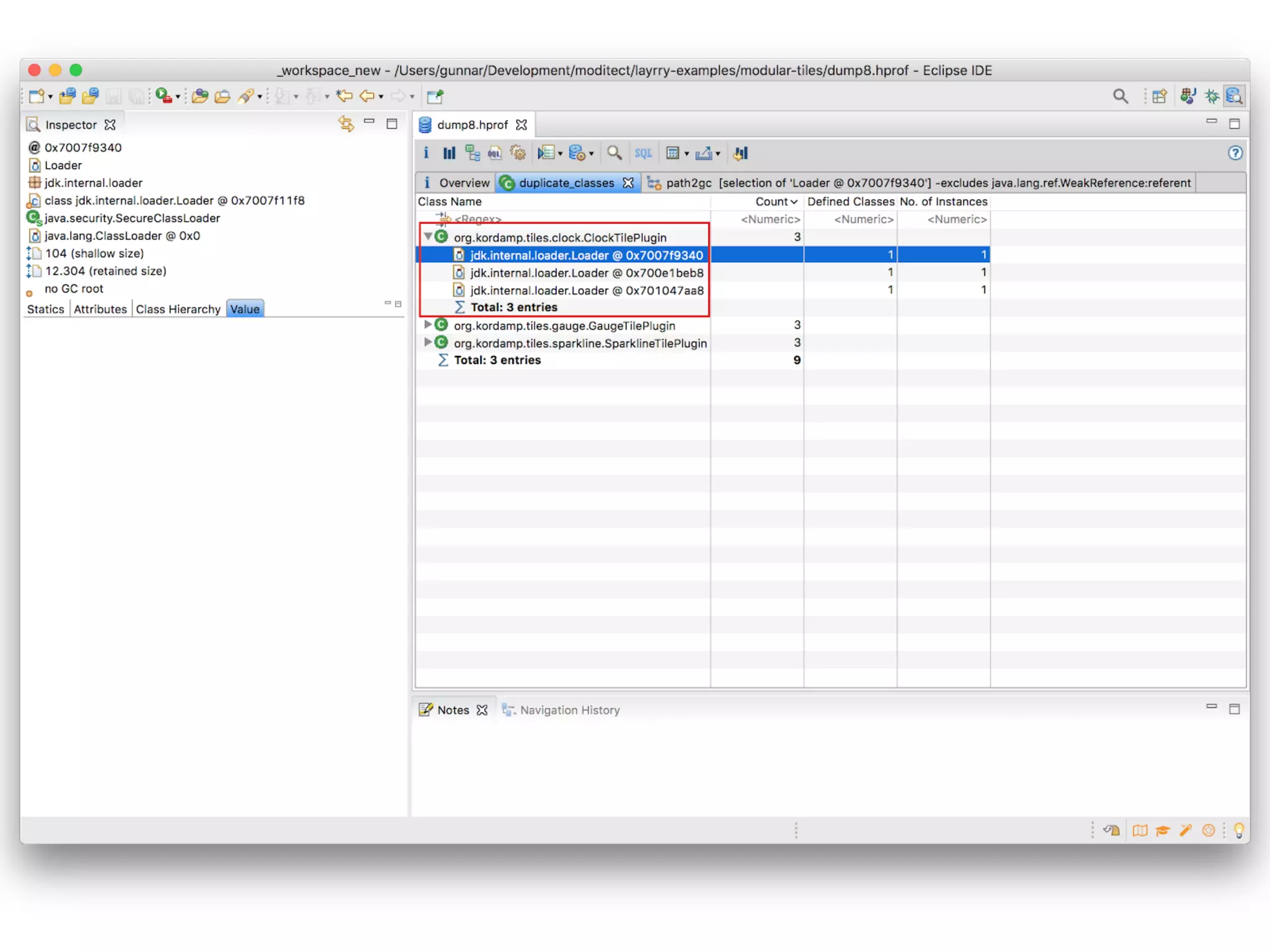Click the Class Name regex filter field
This screenshot has height=952, width=1270.
[x=477, y=219]
